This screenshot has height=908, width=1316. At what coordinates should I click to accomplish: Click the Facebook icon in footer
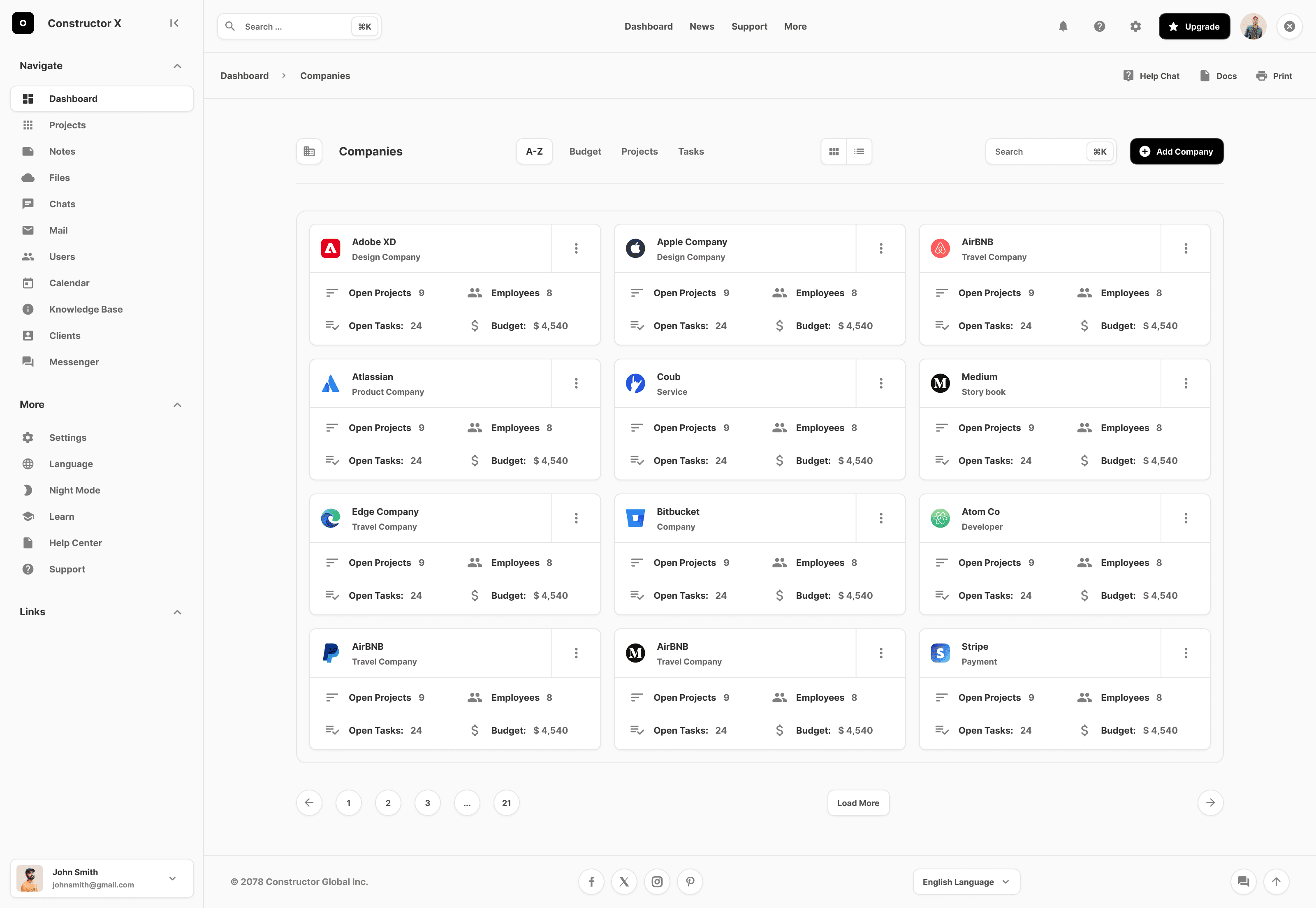[x=591, y=881]
